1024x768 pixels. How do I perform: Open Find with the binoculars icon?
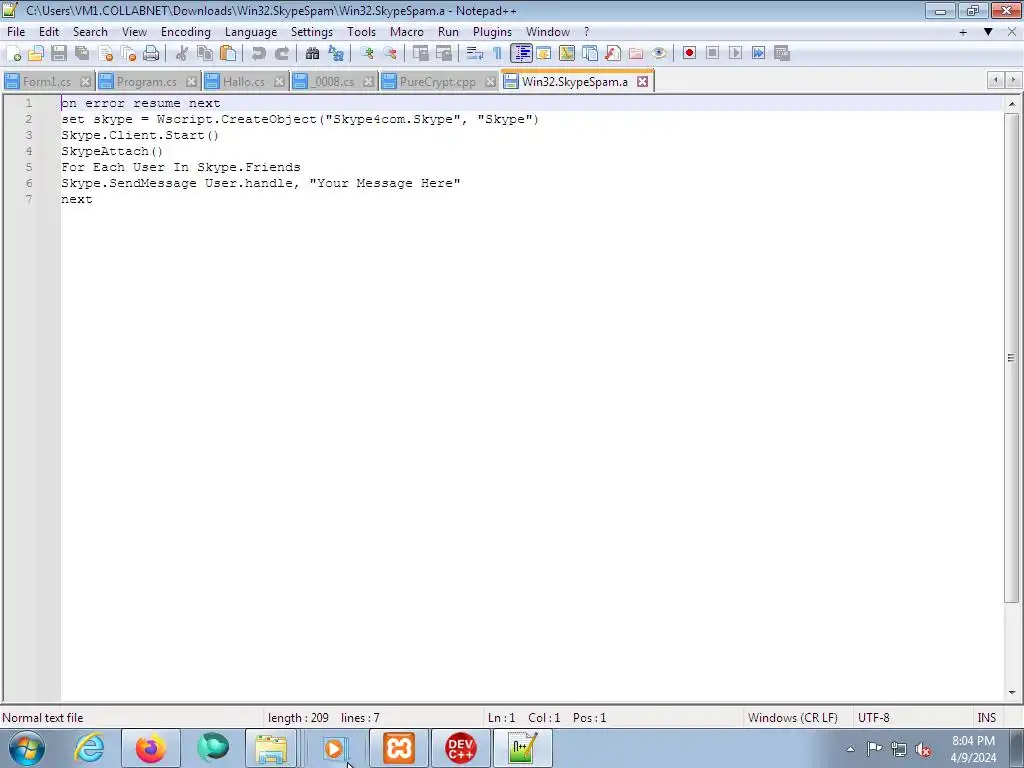click(x=312, y=54)
